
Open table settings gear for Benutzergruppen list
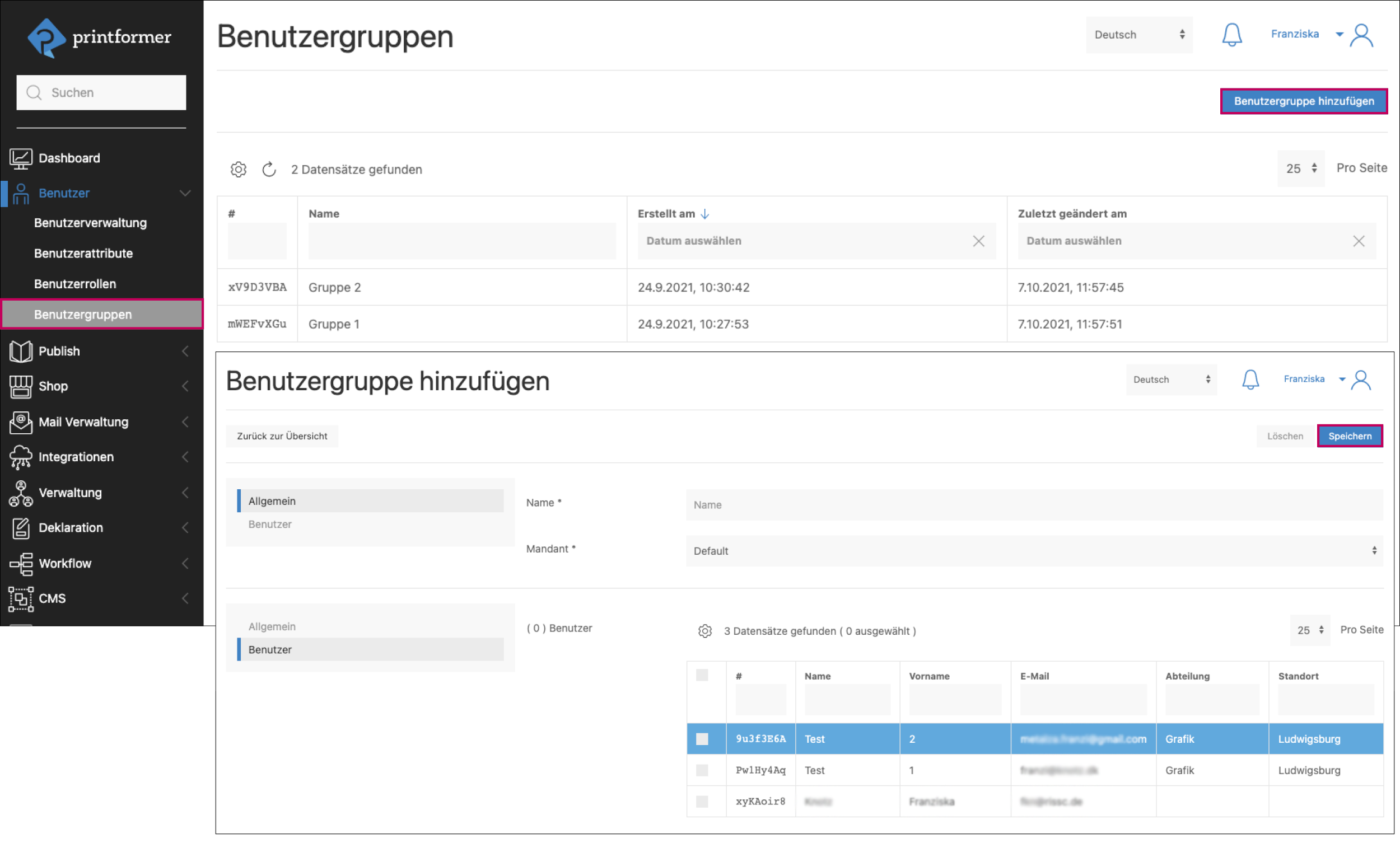pos(238,169)
